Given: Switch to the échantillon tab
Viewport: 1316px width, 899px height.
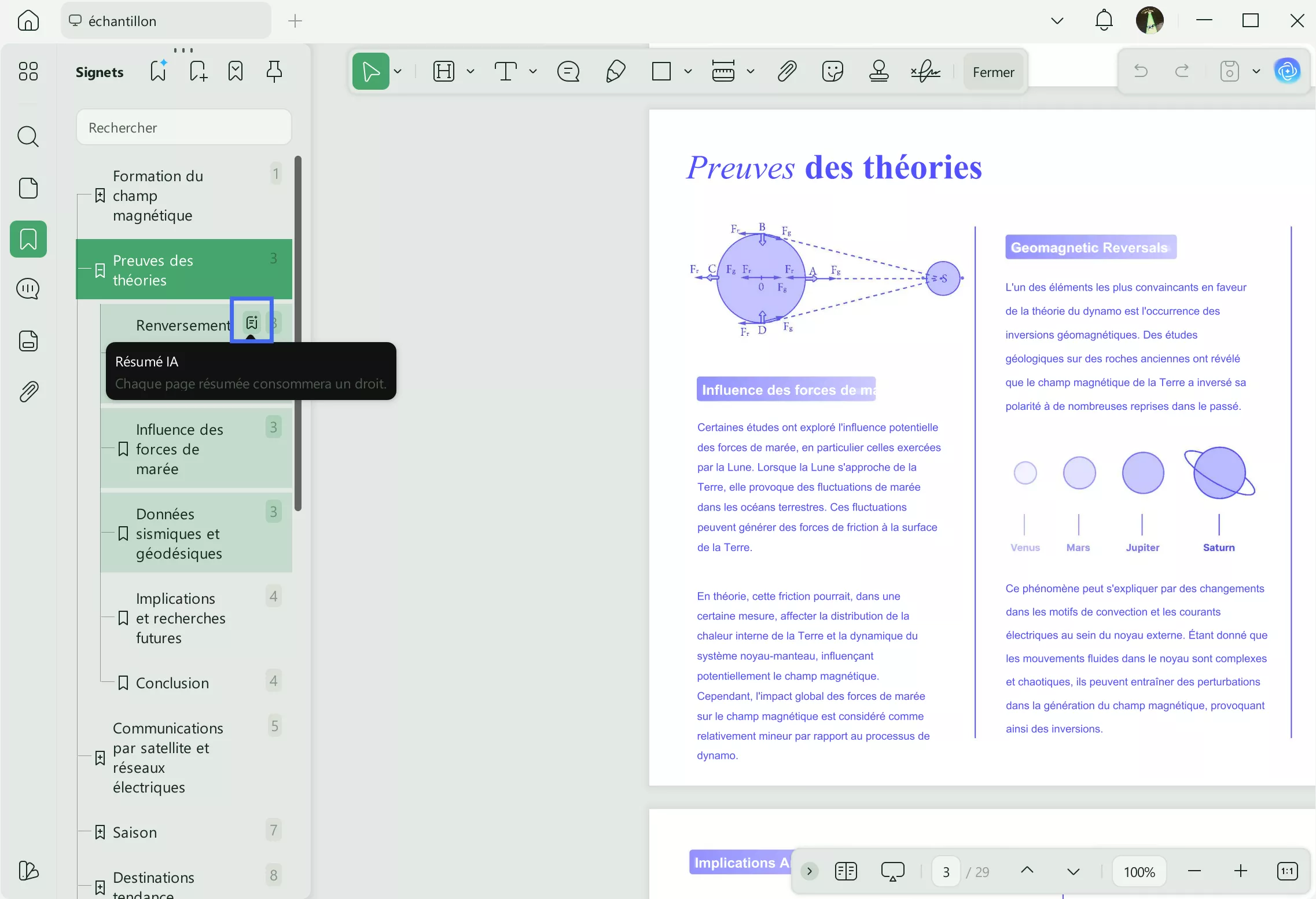Looking at the screenshot, I should click(x=166, y=21).
